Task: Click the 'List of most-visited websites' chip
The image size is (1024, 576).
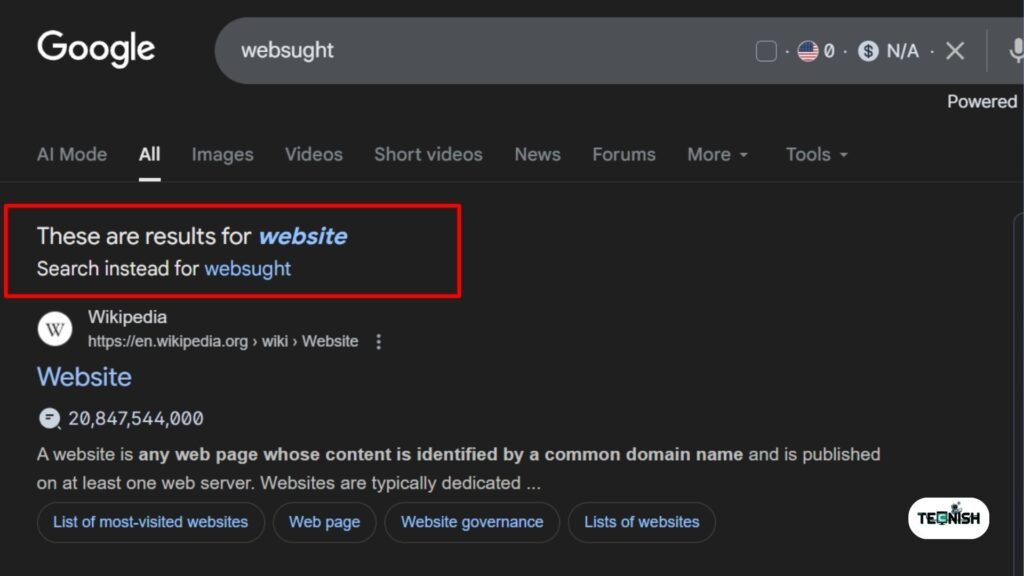Action: tap(150, 522)
